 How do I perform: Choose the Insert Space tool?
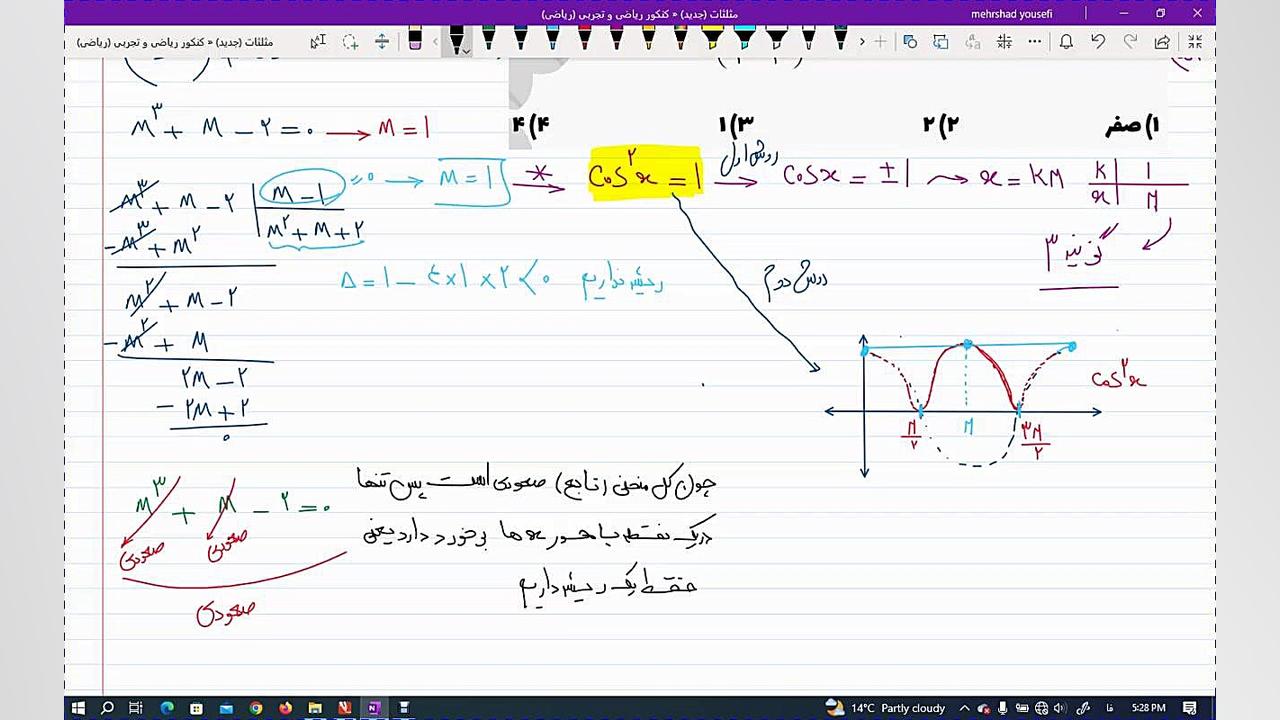(382, 42)
